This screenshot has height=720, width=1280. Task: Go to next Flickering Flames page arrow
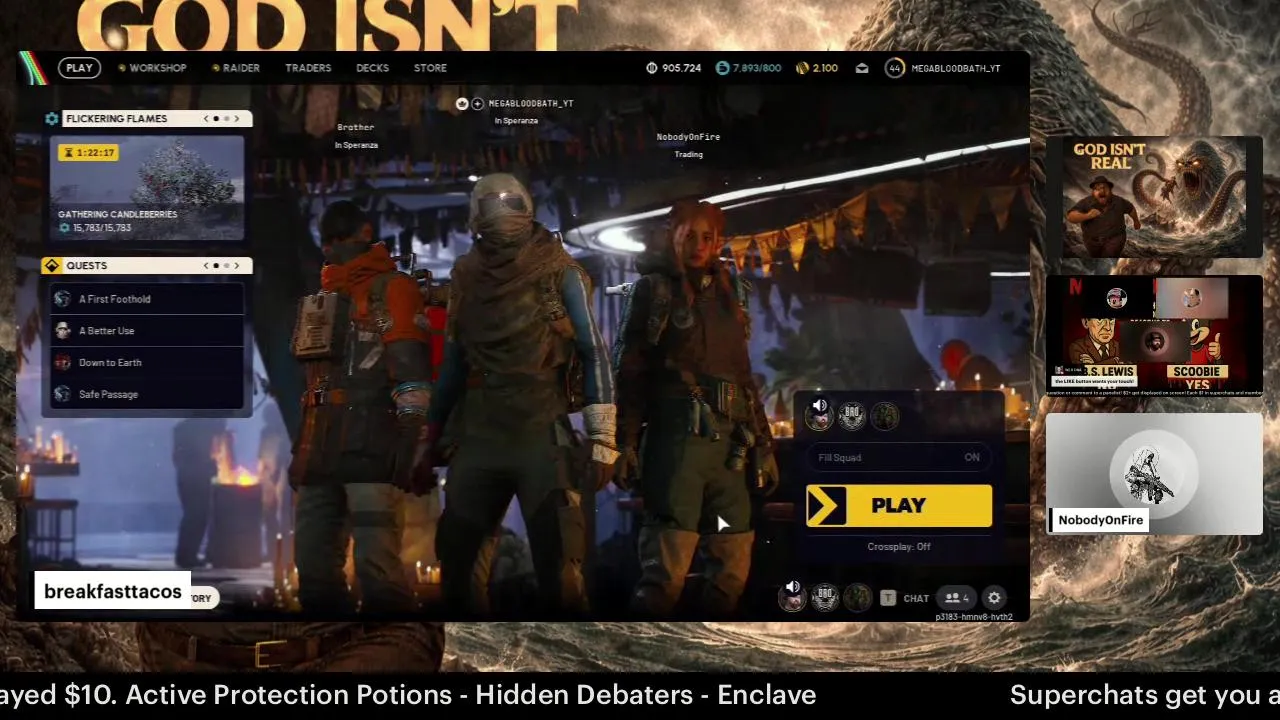237,119
